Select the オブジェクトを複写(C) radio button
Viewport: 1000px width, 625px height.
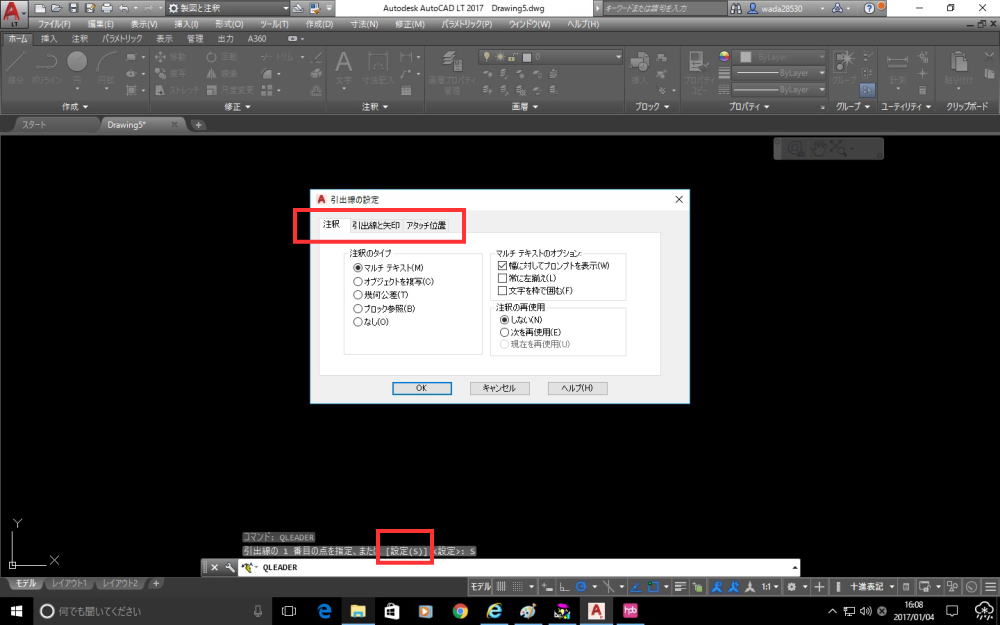pyautogui.click(x=358, y=281)
